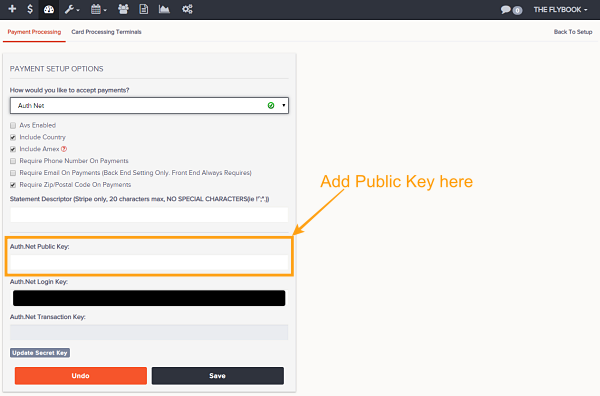Open the gears settings icon

click(x=187, y=9)
